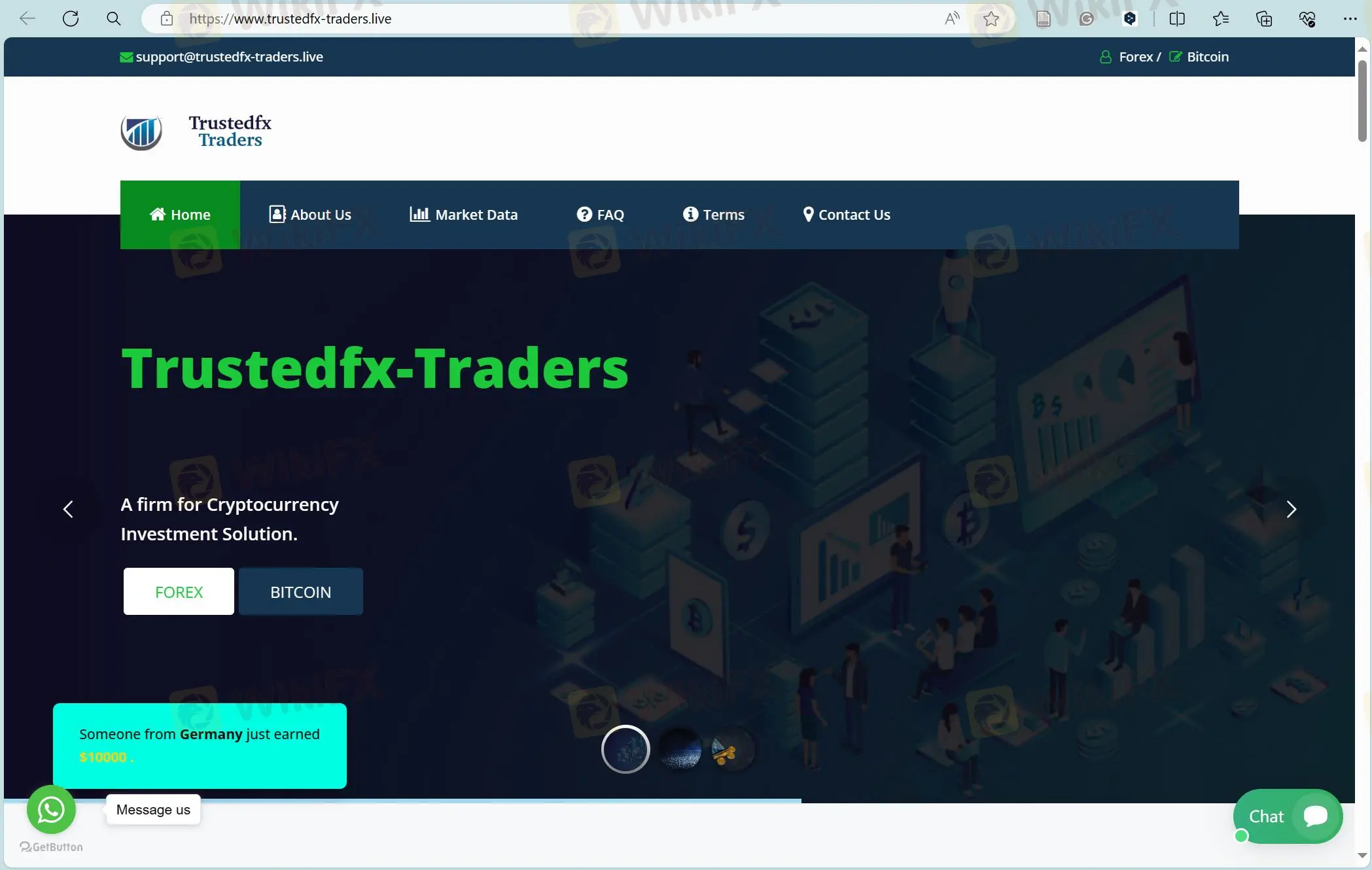Click the Home menu icon

tap(156, 214)
